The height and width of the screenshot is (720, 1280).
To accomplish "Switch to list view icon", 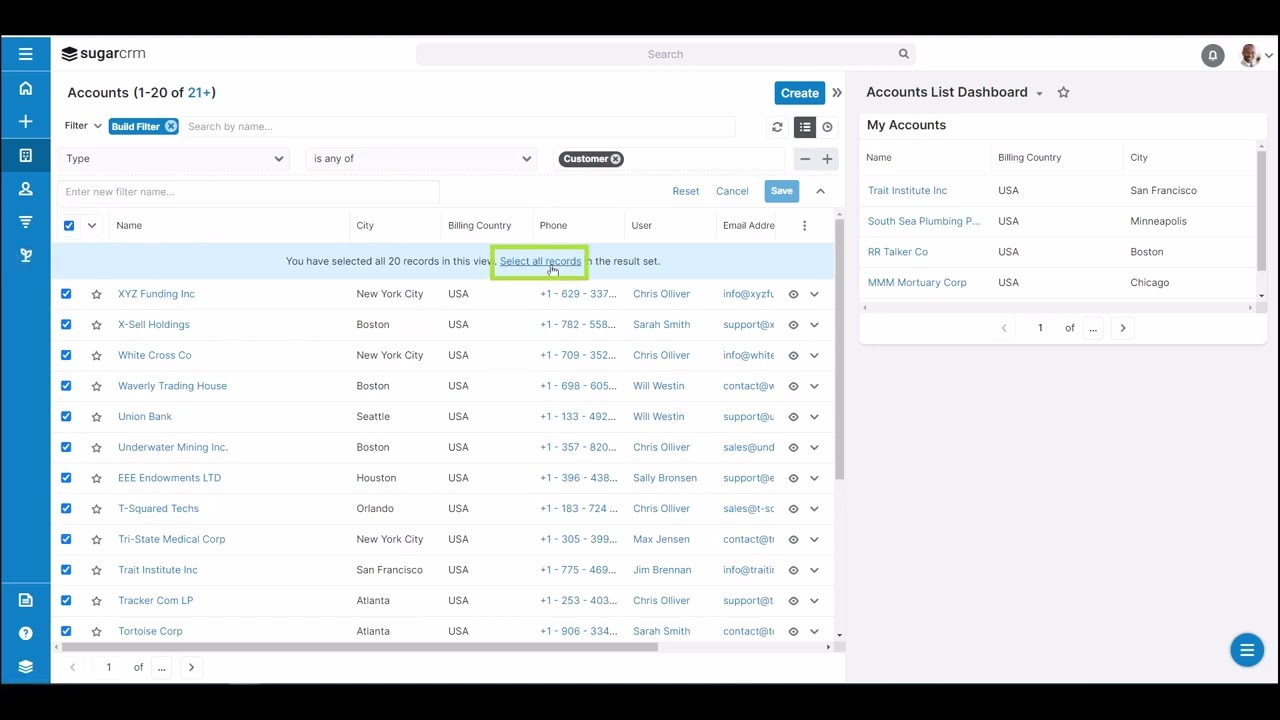I will [x=805, y=127].
